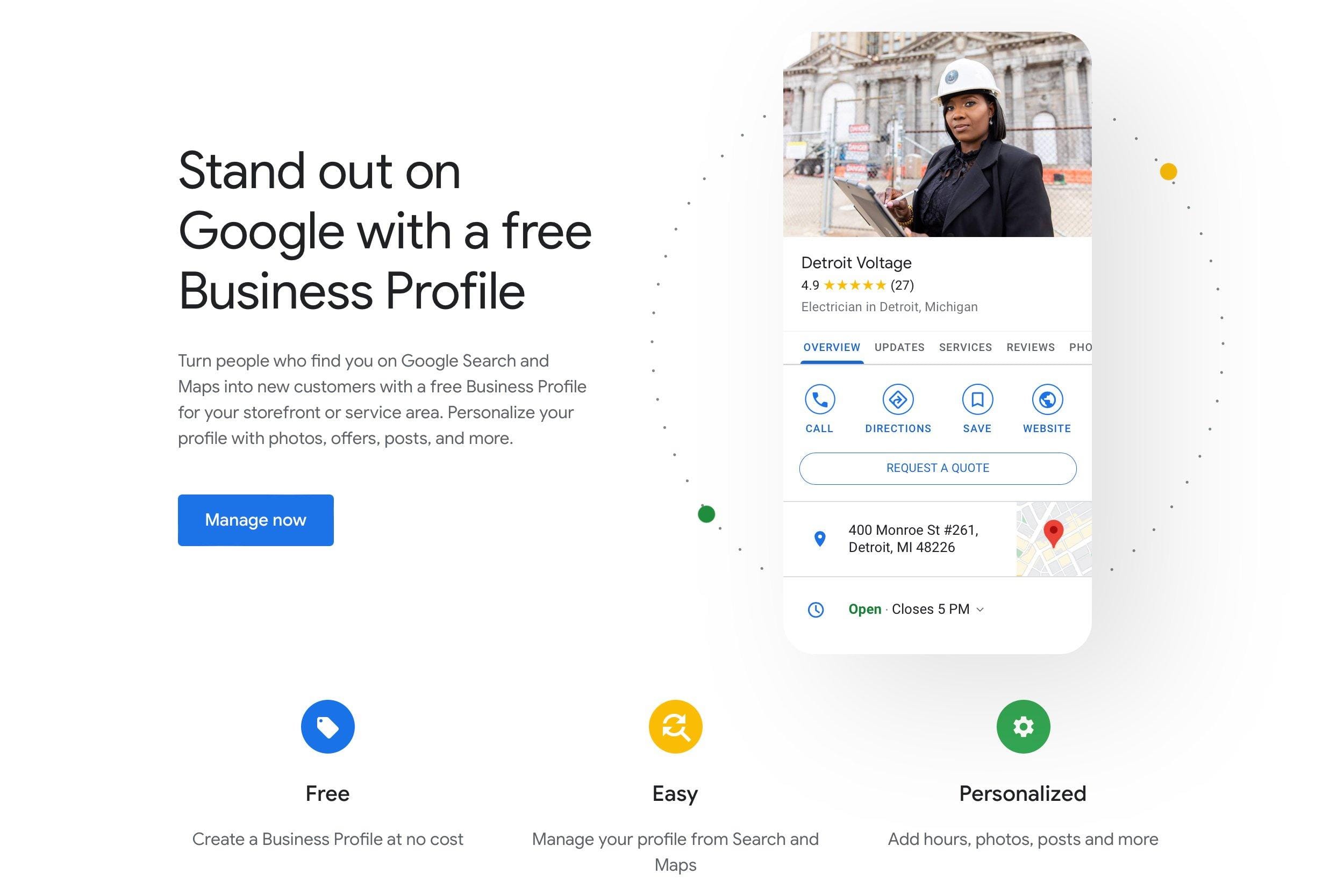
Task: Open the Personalized settings gear icon
Action: pyautogui.click(x=1022, y=727)
